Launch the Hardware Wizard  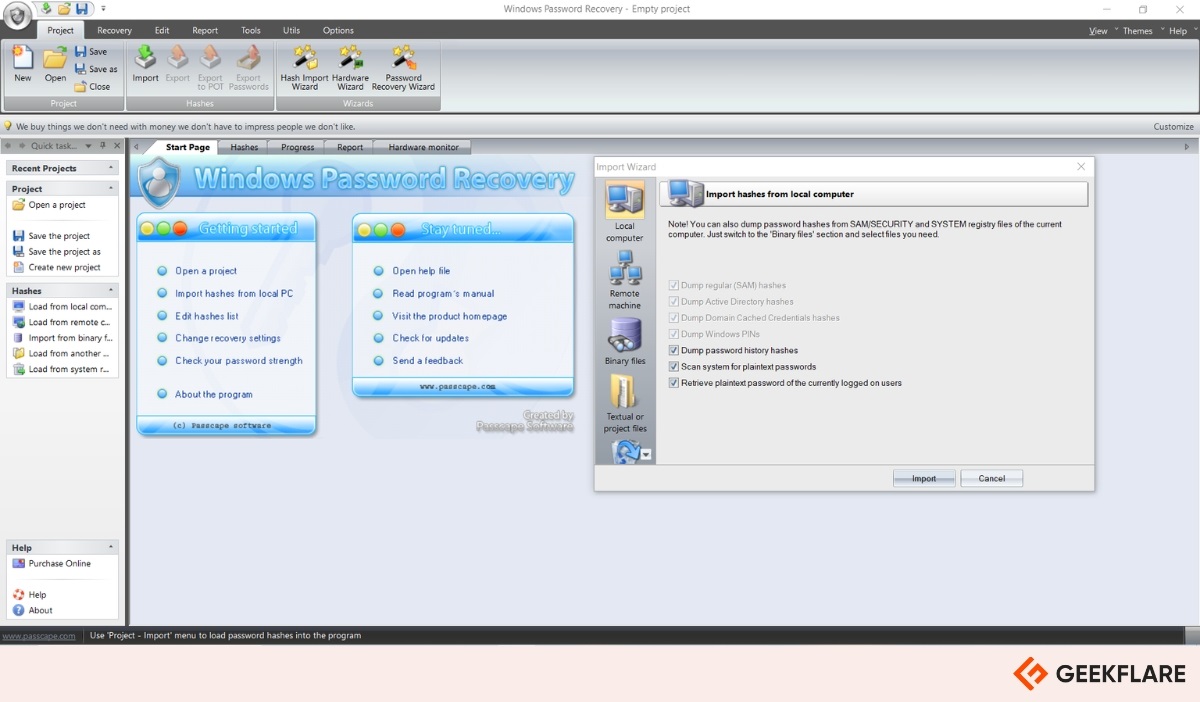350,68
